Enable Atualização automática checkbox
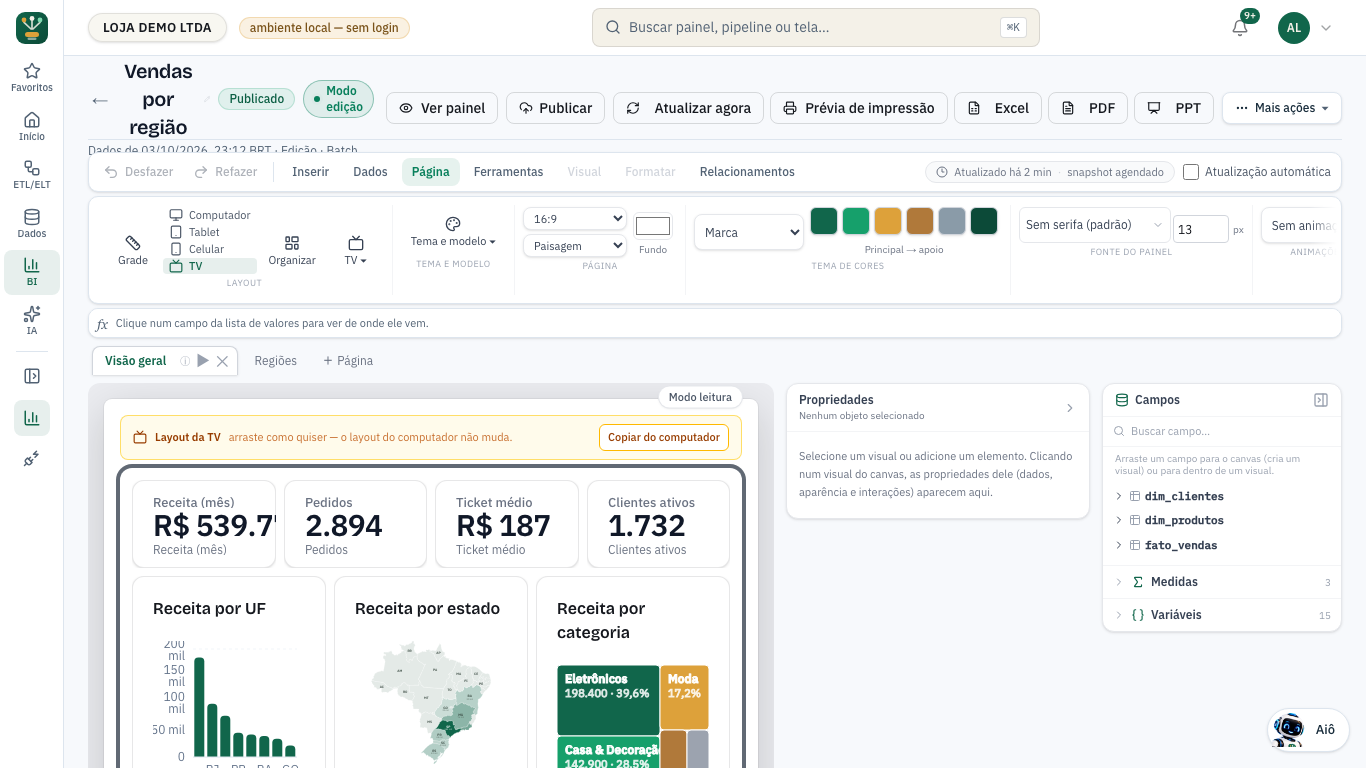The width and height of the screenshot is (1366, 768). (1191, 172)
